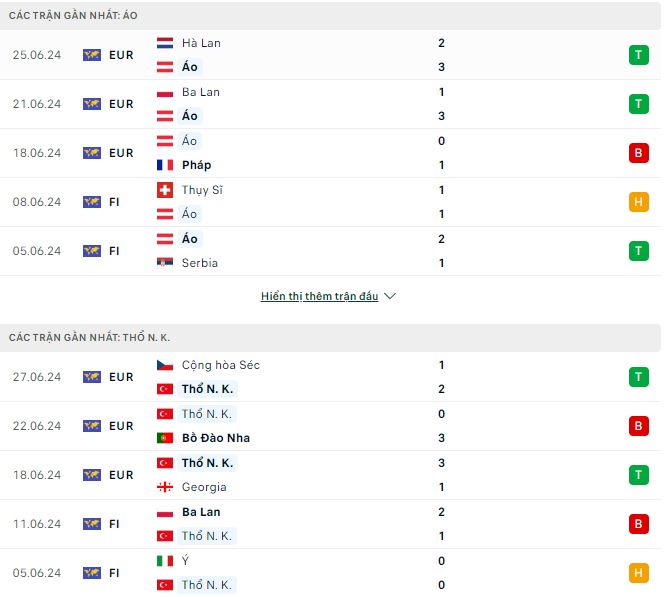Click the France flag next to Pháp

165,165
